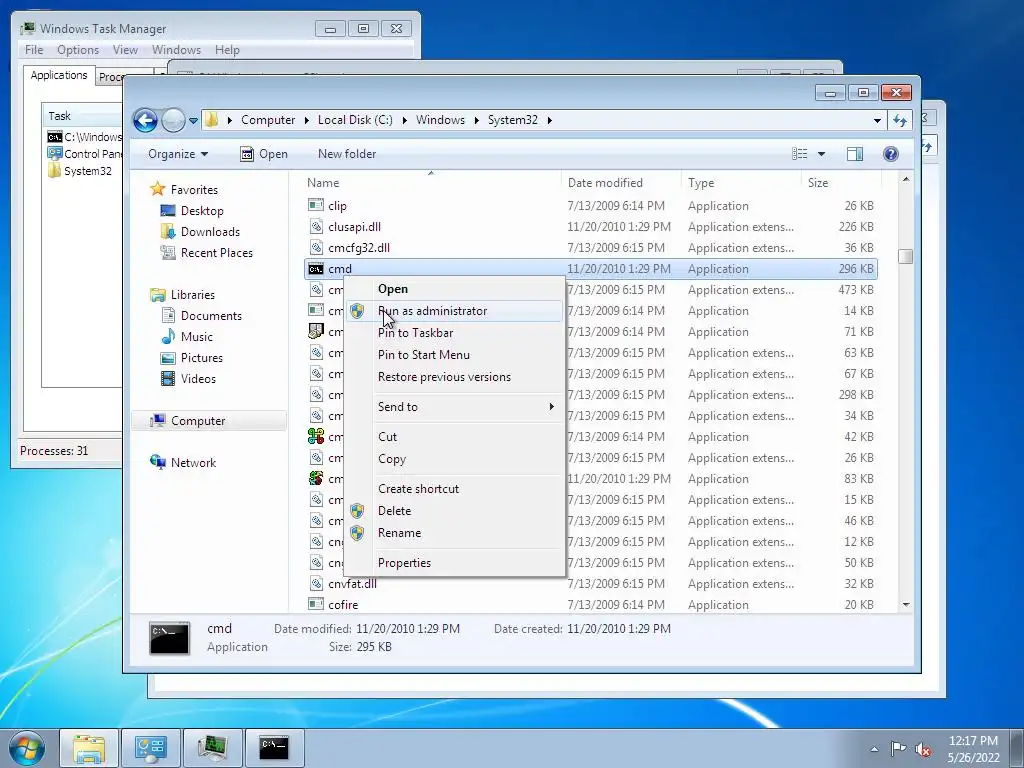The height and width of the screenshot is (768, 1024).
Task: Expand the arrow after Windows breadcrumb
Action: point(477,120)
